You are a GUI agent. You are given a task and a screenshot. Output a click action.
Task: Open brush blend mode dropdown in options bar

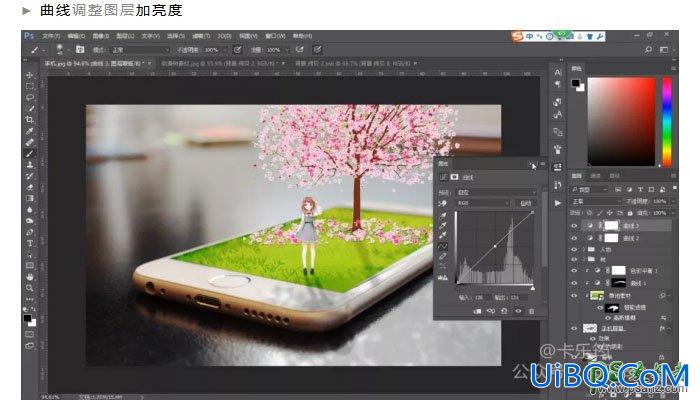tap(140, 50)
